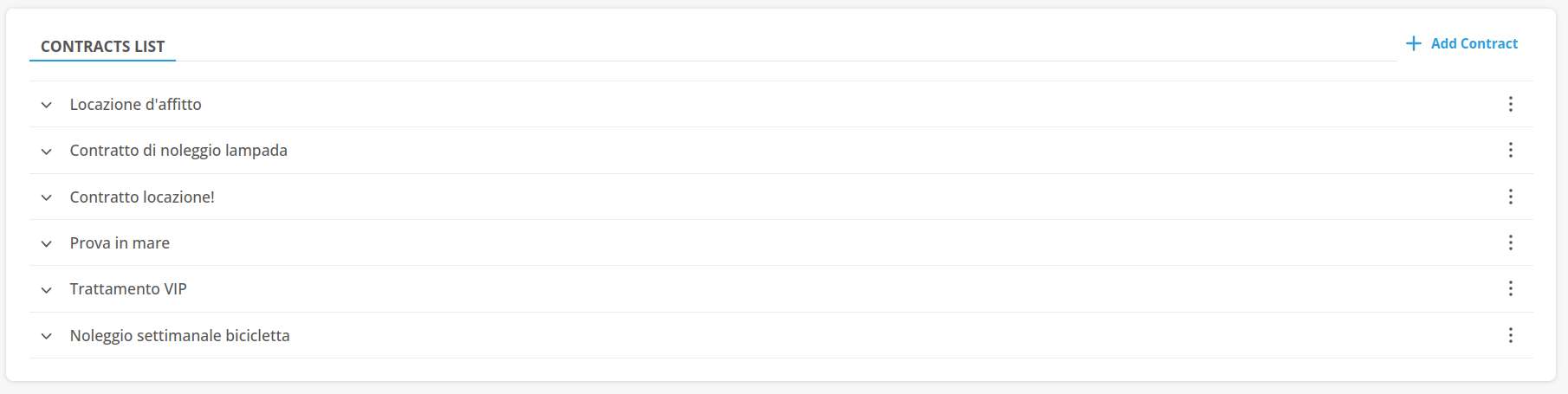
Task: Click the Add Contract link
Action: click(x=1474, y=43)
